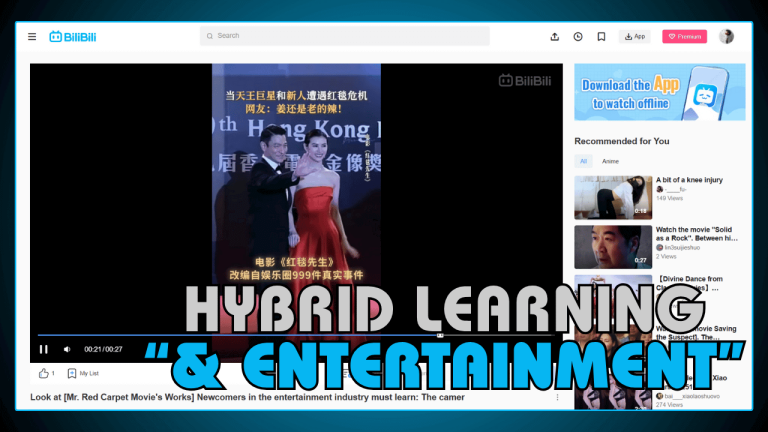Viewport: 768px width, 432px height.
Task: Switch to the Anime tab
Action: (610, 161)
